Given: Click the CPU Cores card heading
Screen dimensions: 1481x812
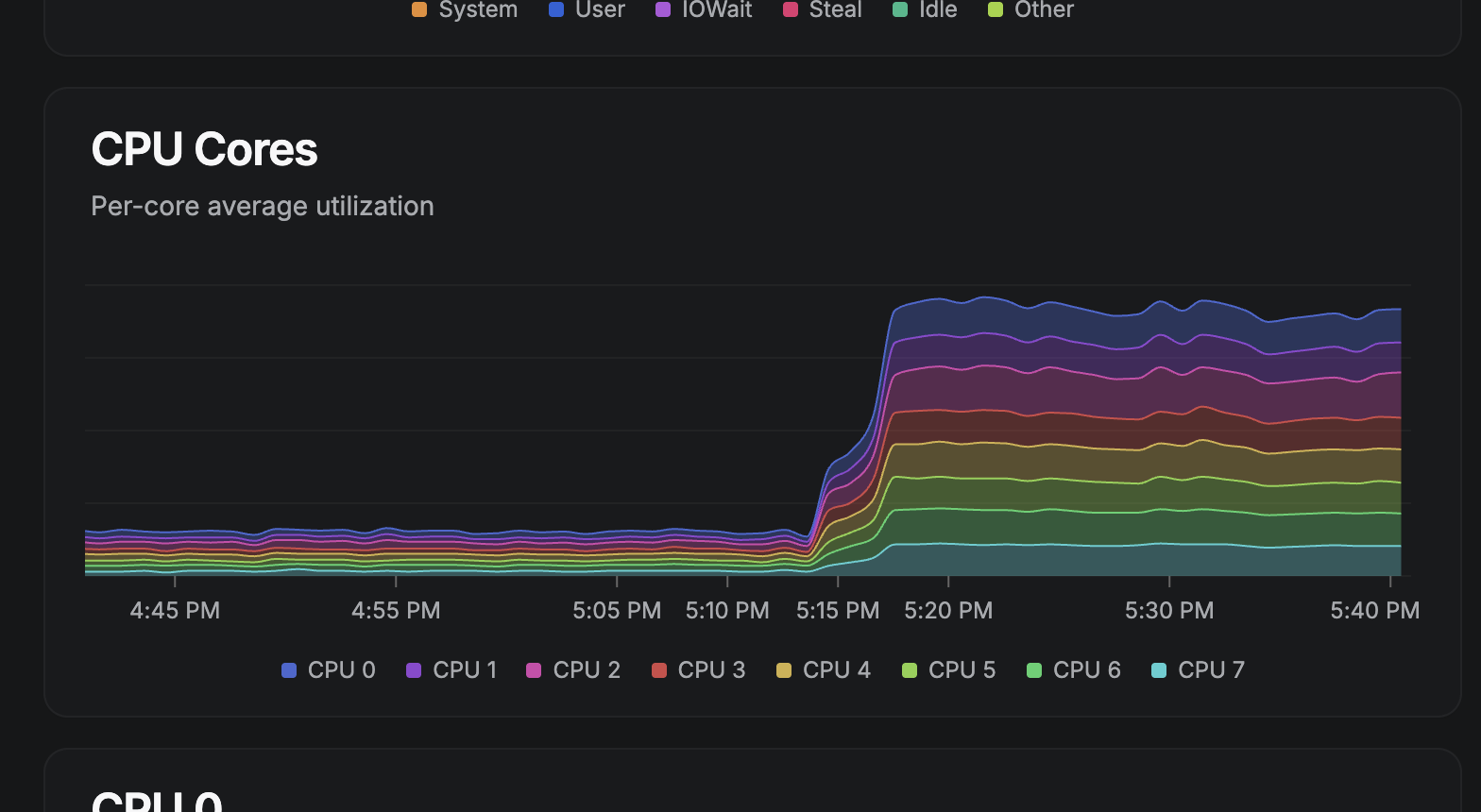Looking at the screenshot, I should [x=204, y=149].
